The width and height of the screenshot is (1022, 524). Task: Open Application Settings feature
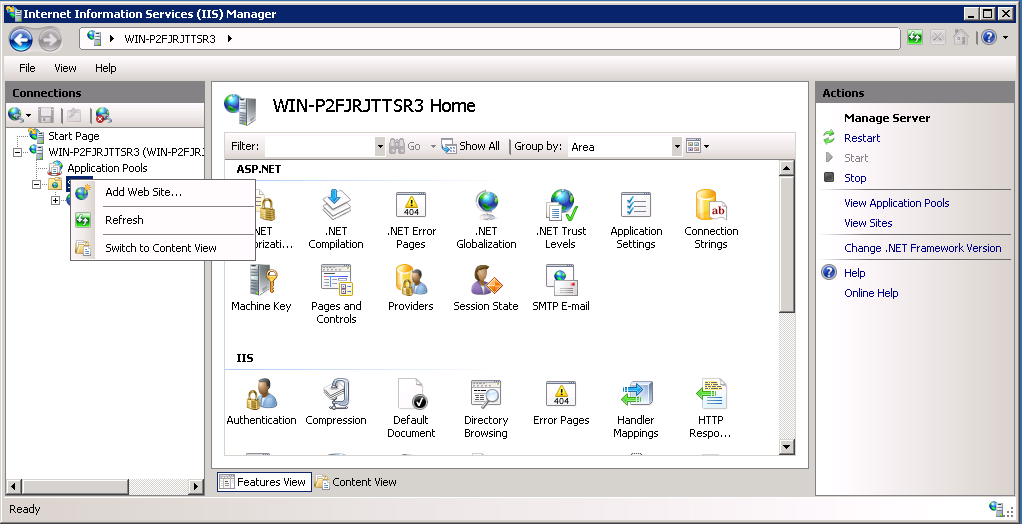click(x=636, y=220)
